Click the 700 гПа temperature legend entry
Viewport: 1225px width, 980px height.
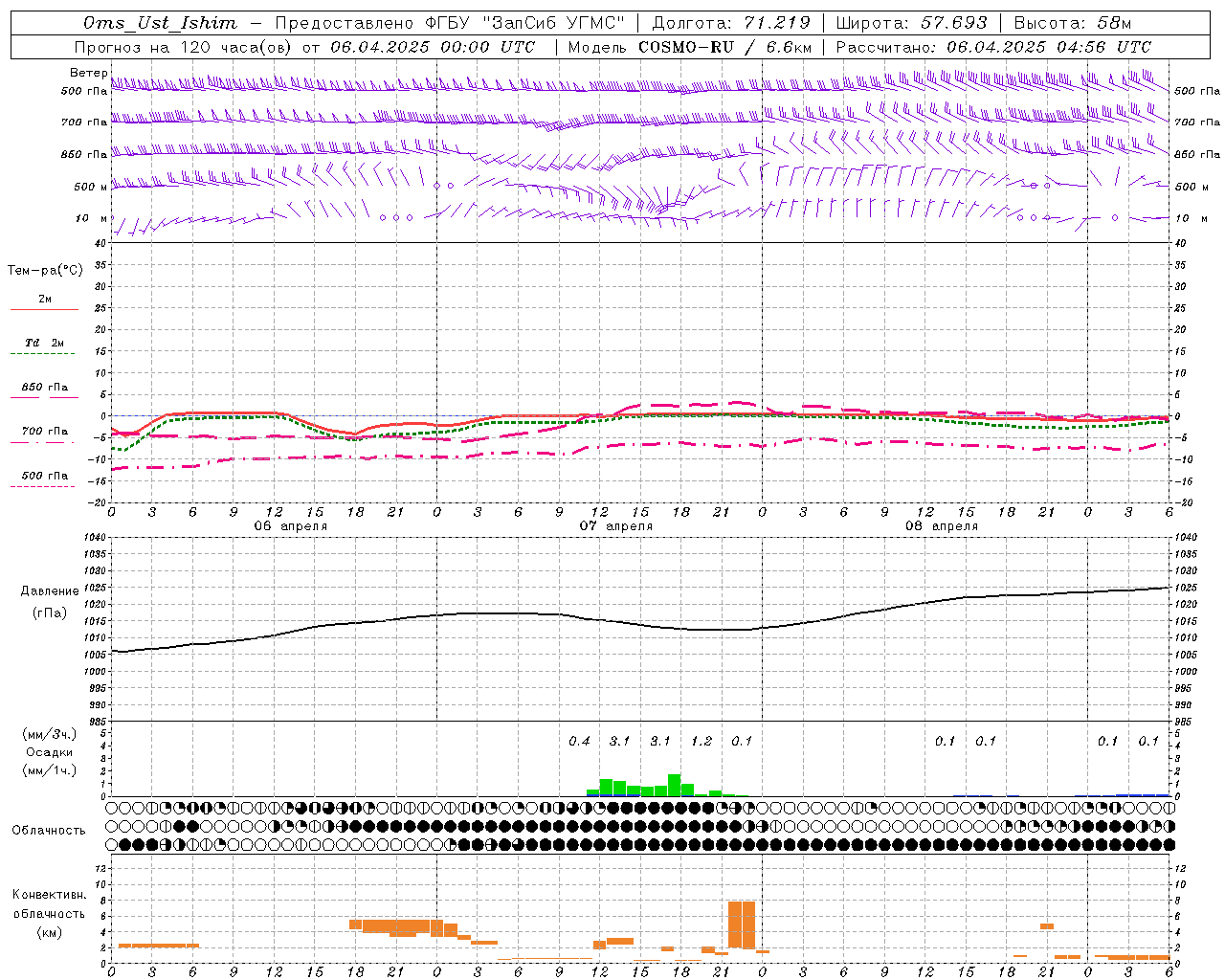pyautogui.click(x=45, y=432)
